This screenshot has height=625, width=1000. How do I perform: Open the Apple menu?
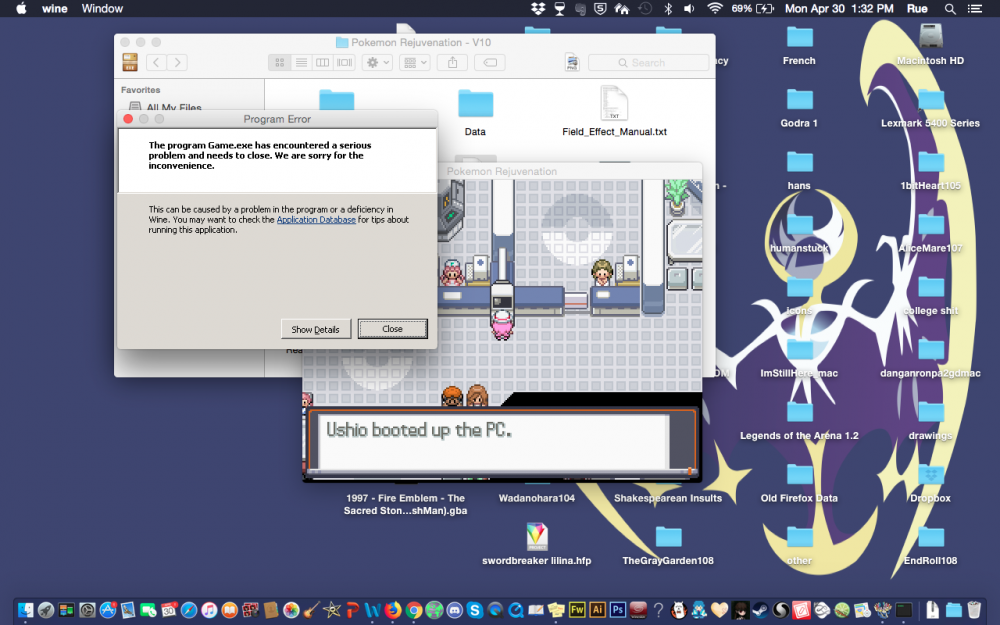[21, 8]
